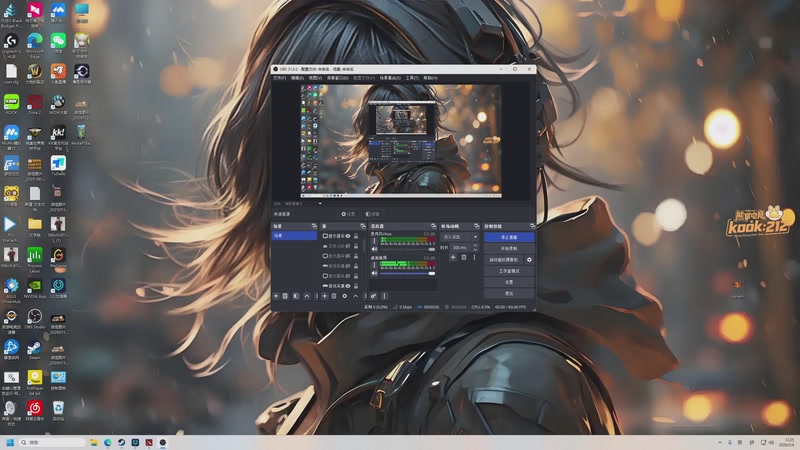The height and width of the screenshot is (450, 800).
Task: Select the WeChat desktop icon
Action: [x=58, y=43]
